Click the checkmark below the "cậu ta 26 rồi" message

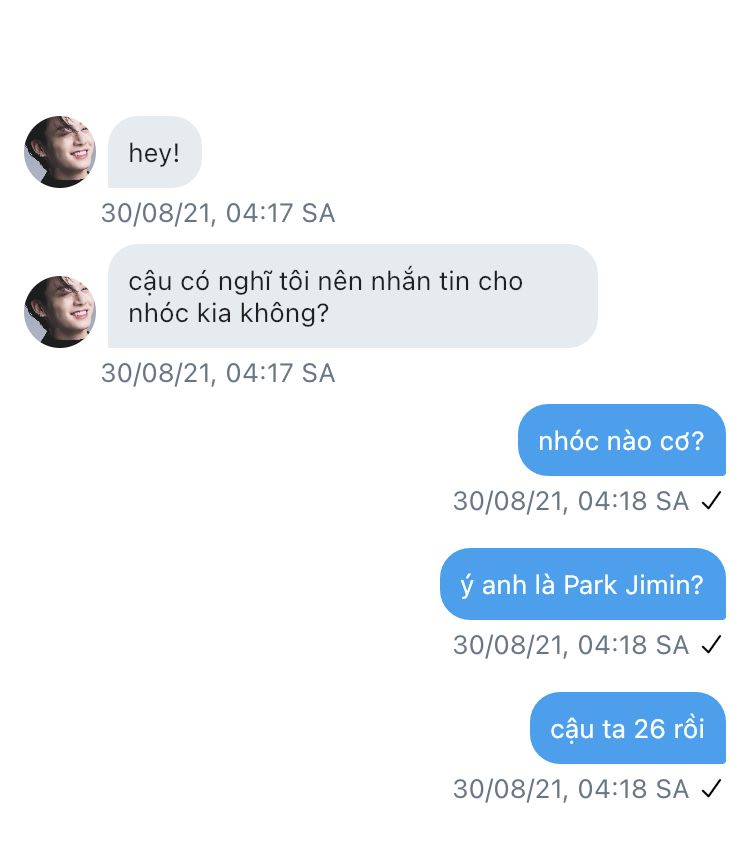711,789
